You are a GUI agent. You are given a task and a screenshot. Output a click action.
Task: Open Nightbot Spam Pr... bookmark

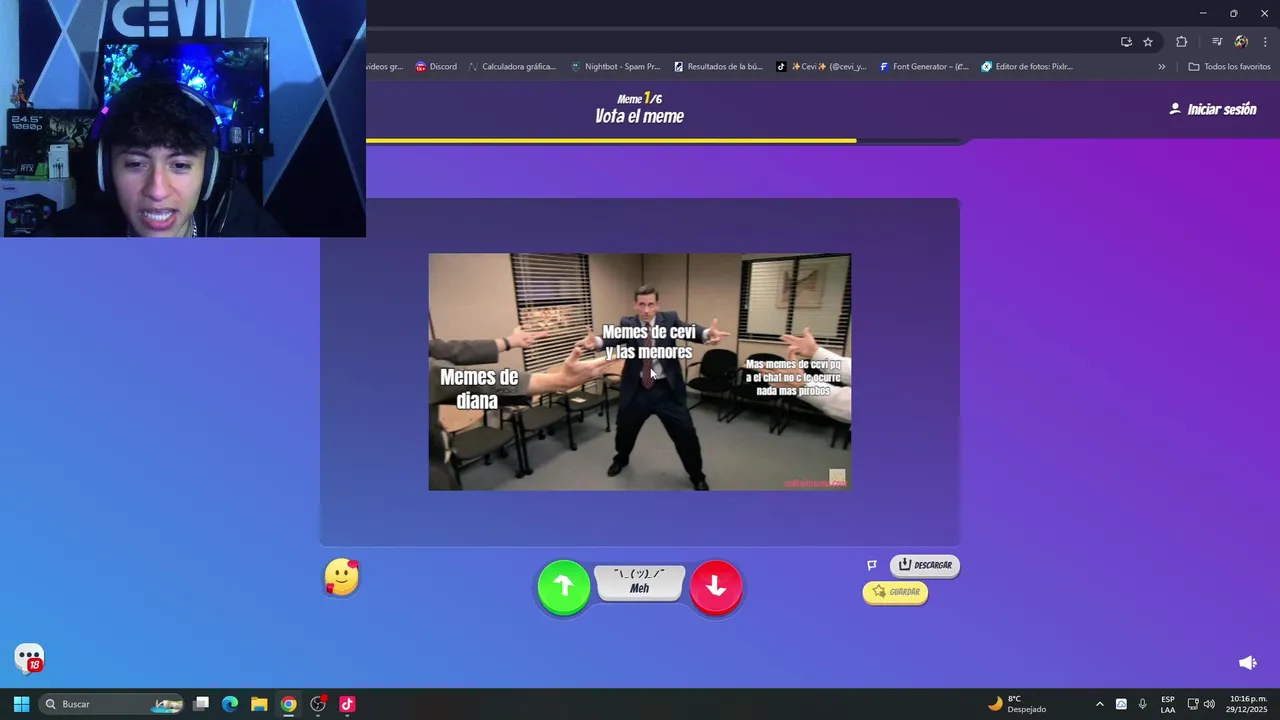(x=615, y=67)
